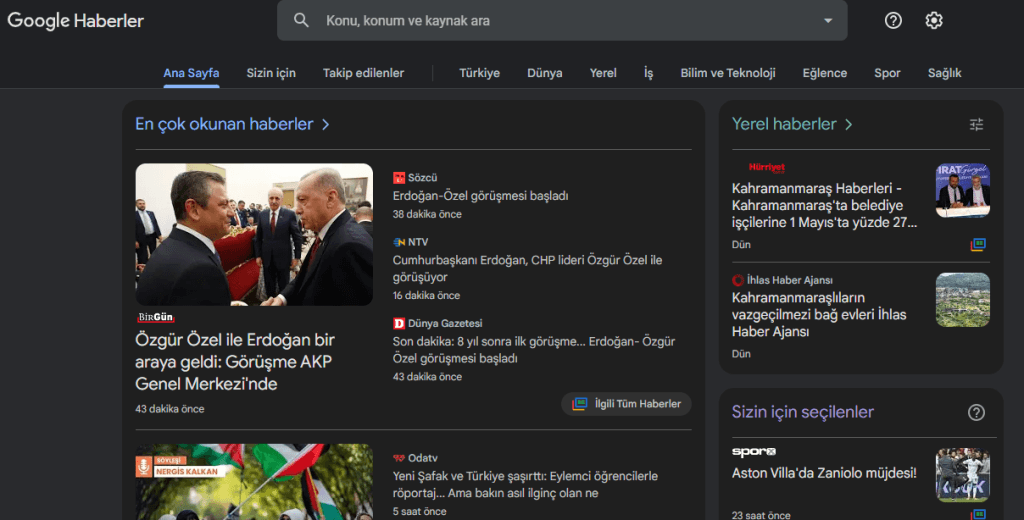
Task: Click the BirGün source logo
Action: 155,317
